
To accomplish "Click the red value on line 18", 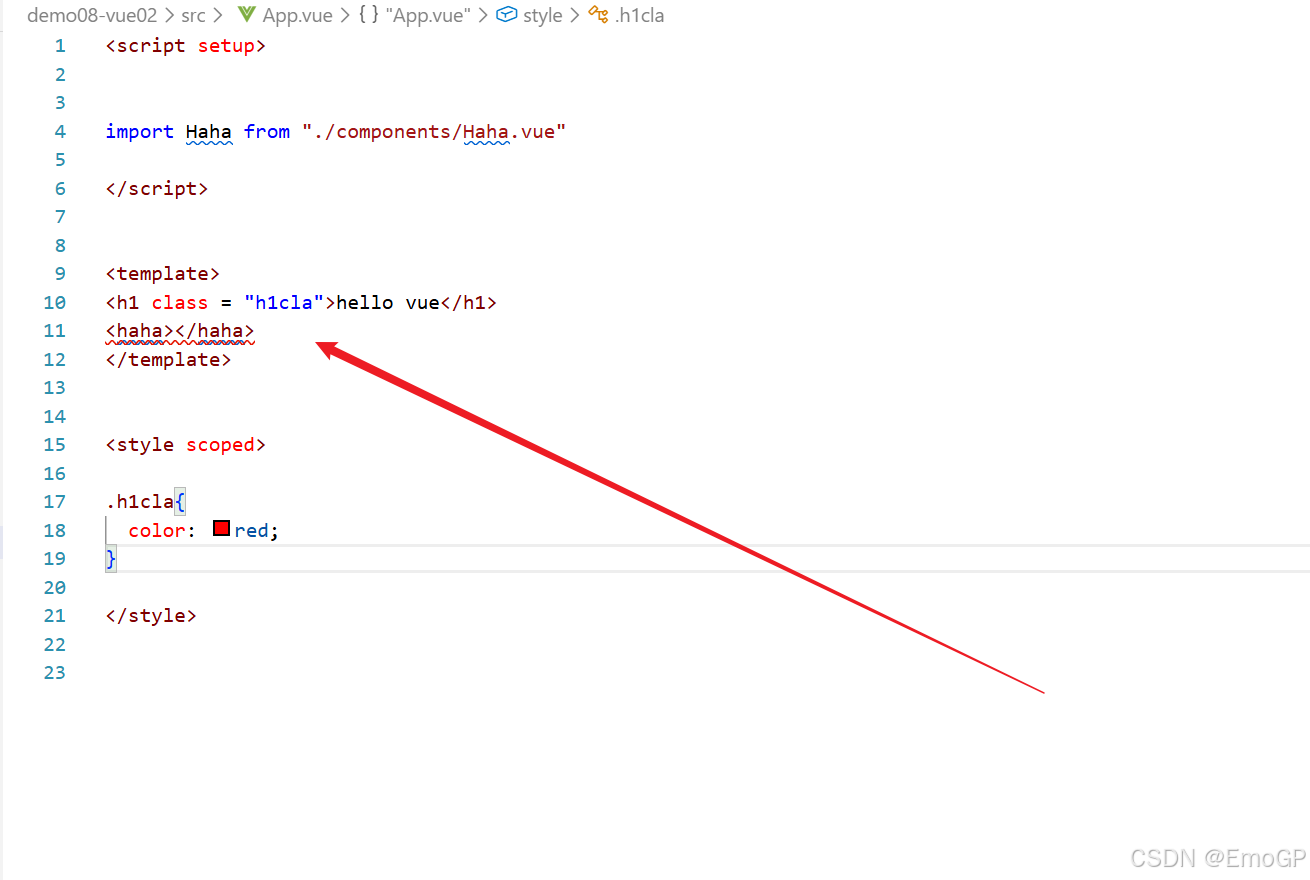I will (251, 530).
